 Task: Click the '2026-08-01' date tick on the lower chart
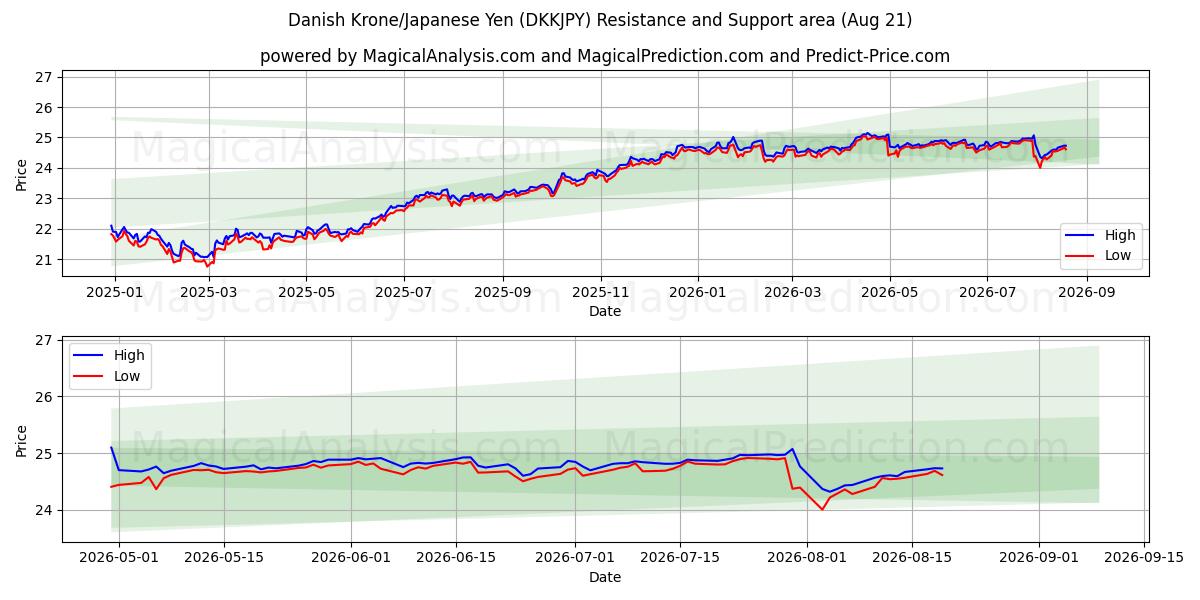(807, 558)
